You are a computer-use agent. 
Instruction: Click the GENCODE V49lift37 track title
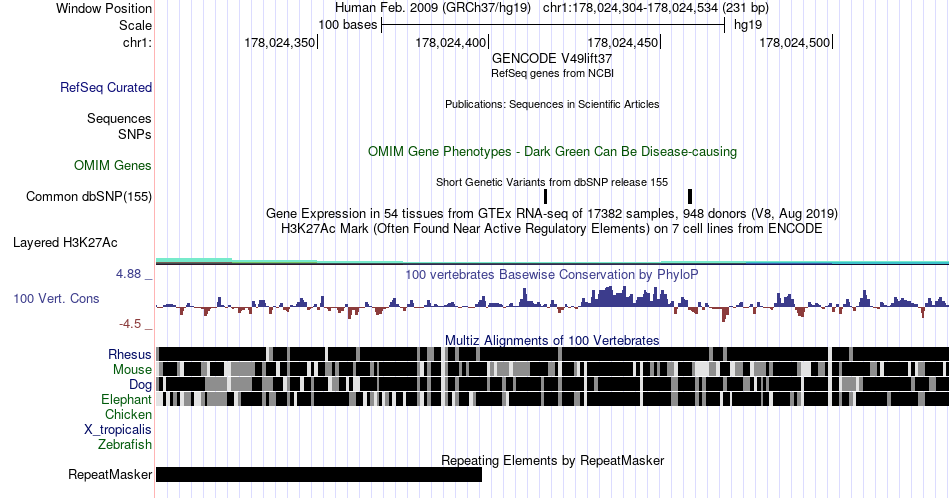pos(552,59)
